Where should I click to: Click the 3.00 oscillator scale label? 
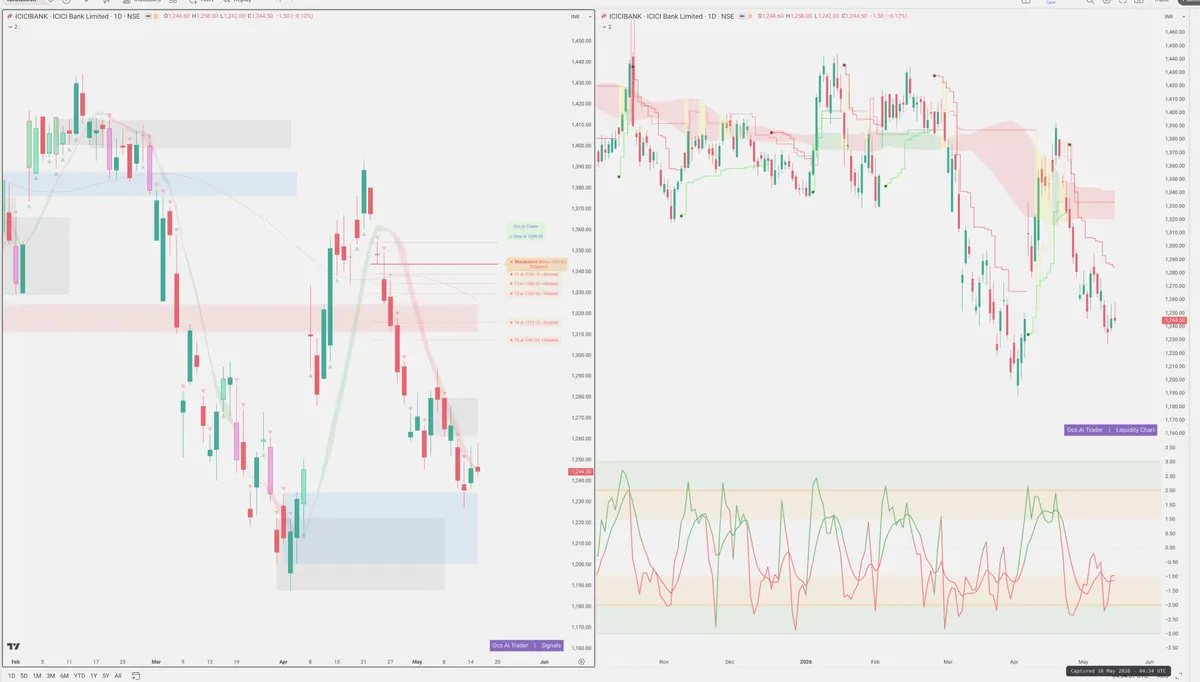[x=1169, y=461]
